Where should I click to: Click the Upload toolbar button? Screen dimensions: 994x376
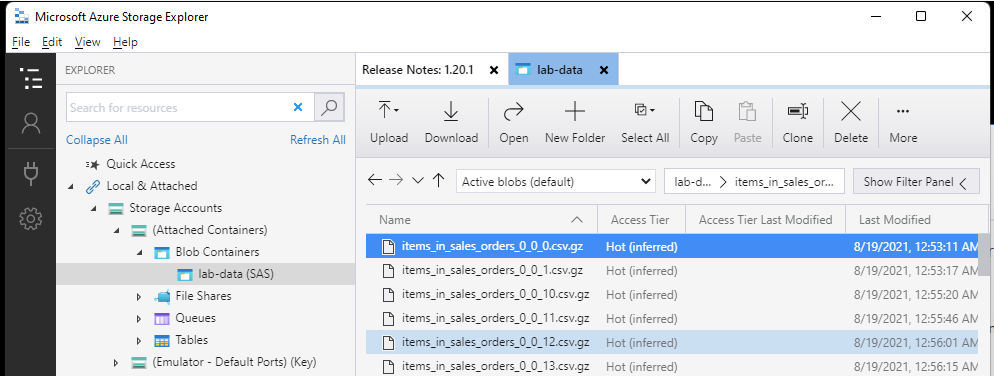(389, 122)
